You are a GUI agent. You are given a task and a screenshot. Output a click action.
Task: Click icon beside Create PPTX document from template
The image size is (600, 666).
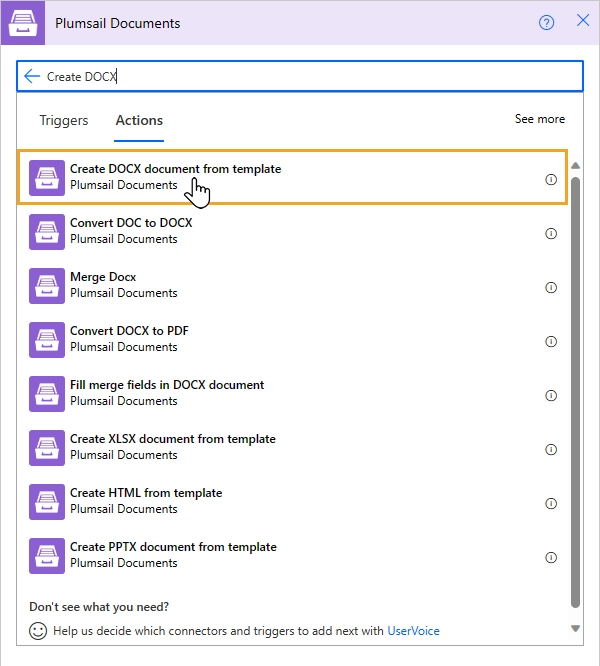(x=47, y=555)
